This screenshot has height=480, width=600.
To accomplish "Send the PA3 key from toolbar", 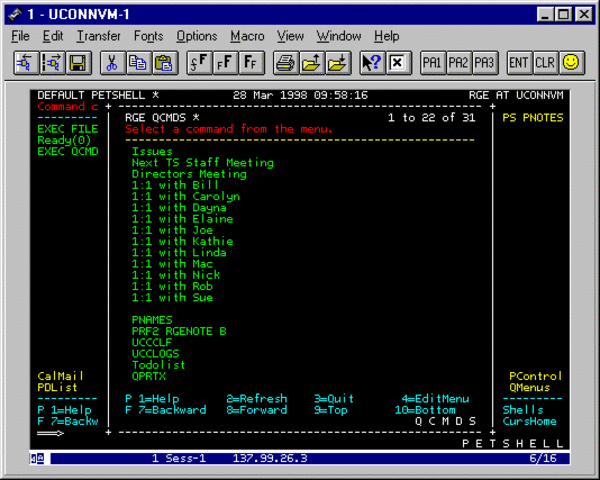I will [484, 63].
